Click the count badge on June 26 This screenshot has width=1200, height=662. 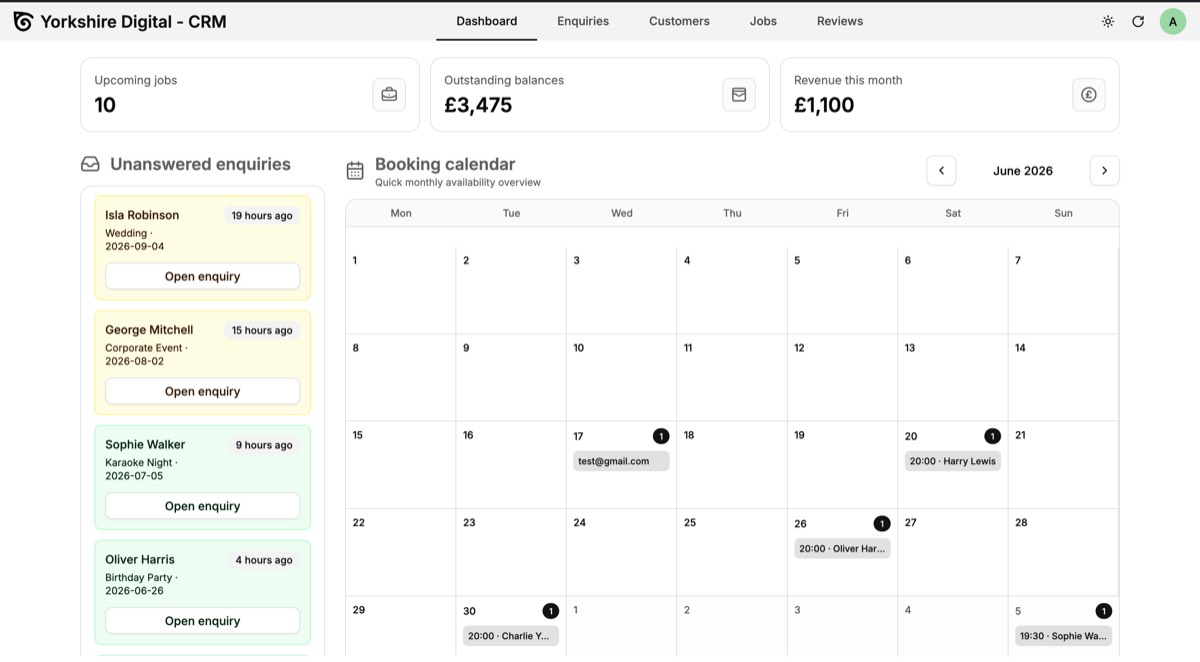[882, 523]
